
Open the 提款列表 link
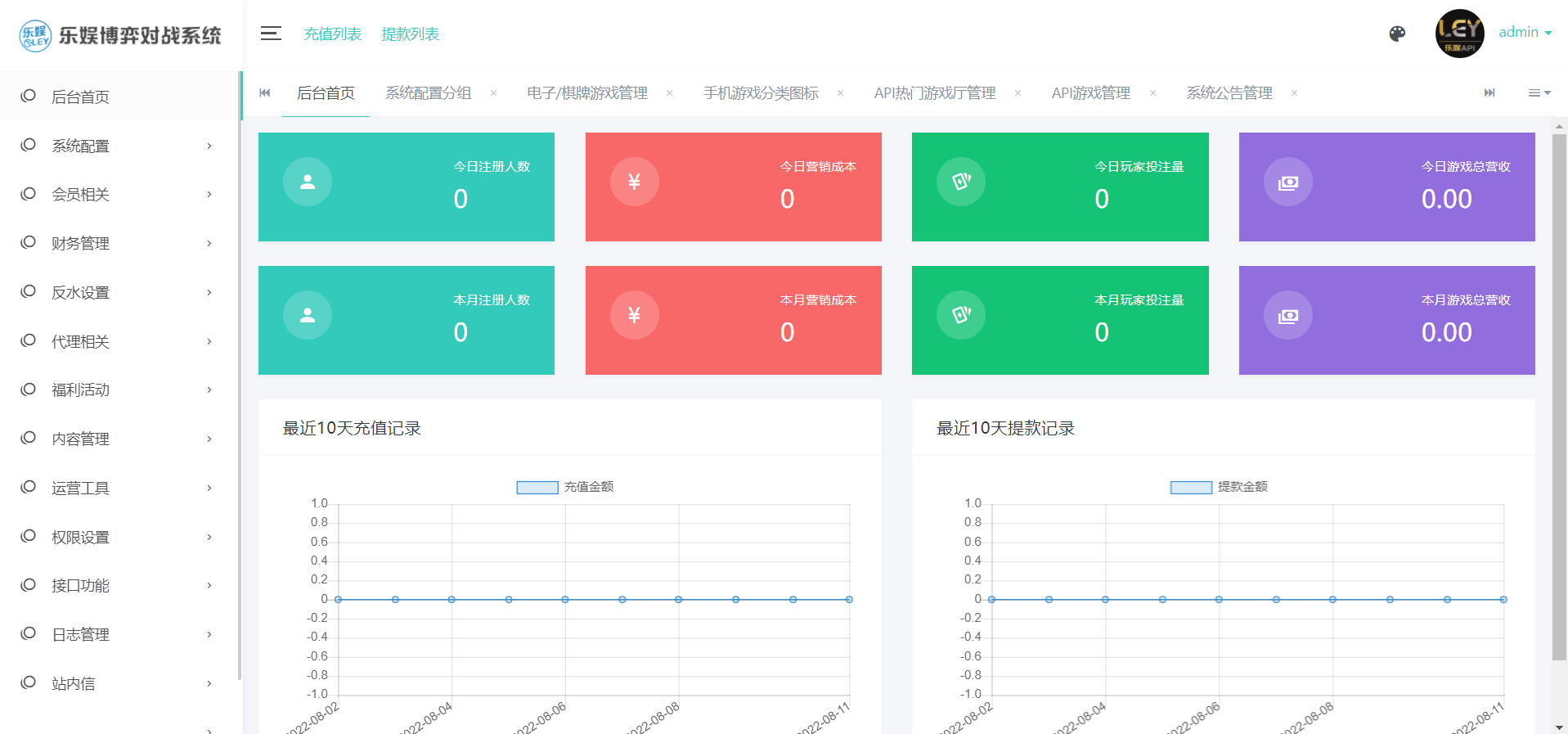(x=411, y=34)
